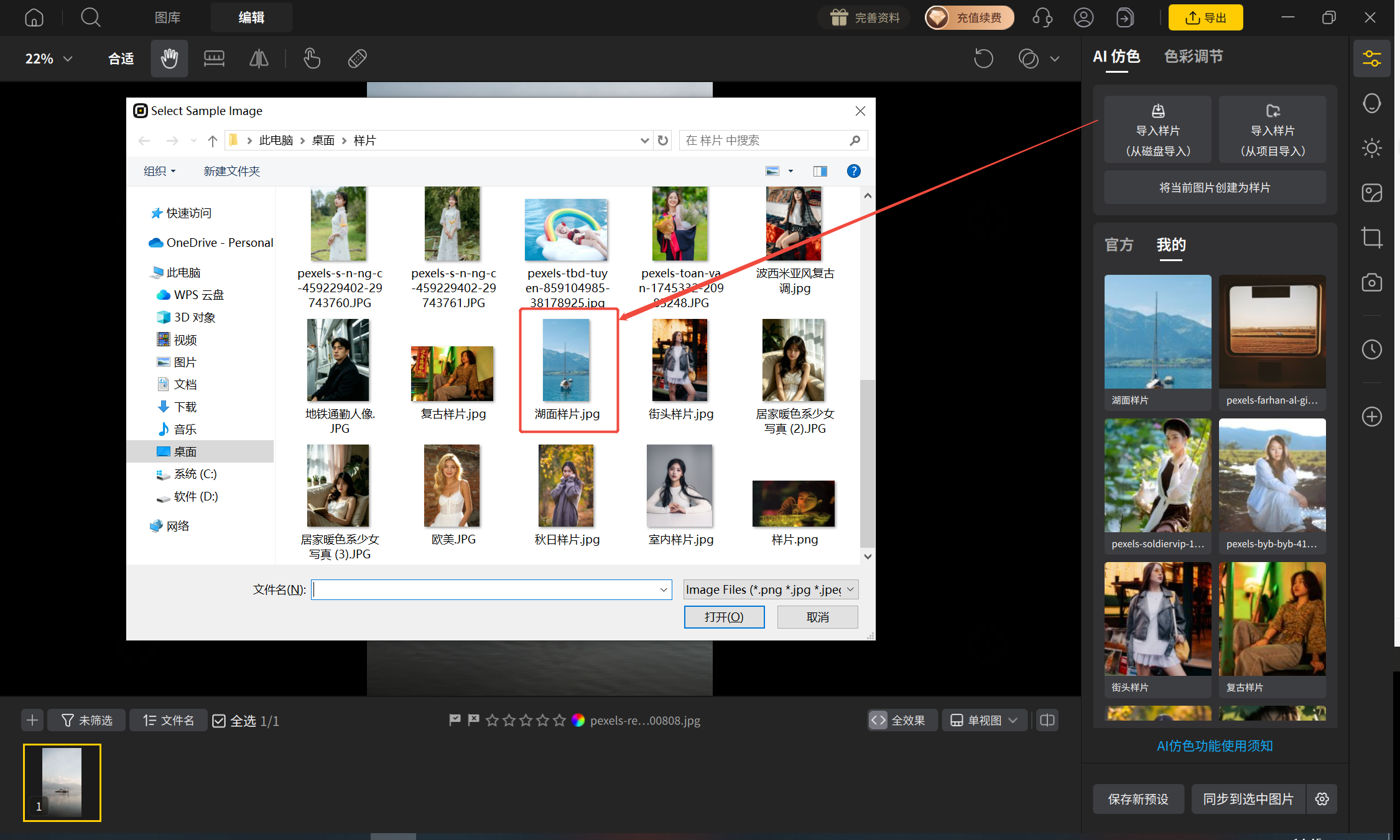Open the brightness sun sidebar icon

click(1372, 148)
